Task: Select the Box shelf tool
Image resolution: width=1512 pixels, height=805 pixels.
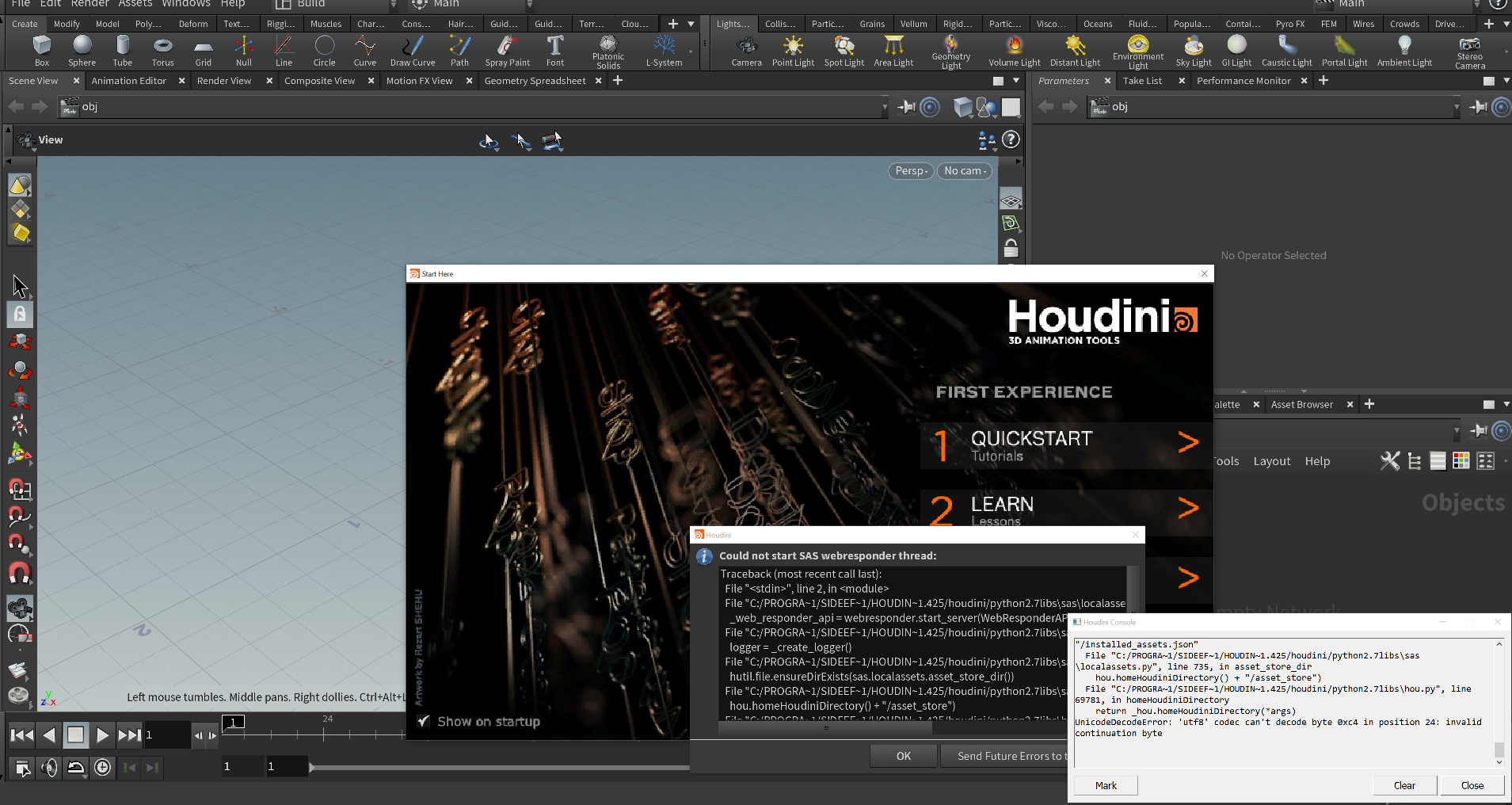Action: 42,51
